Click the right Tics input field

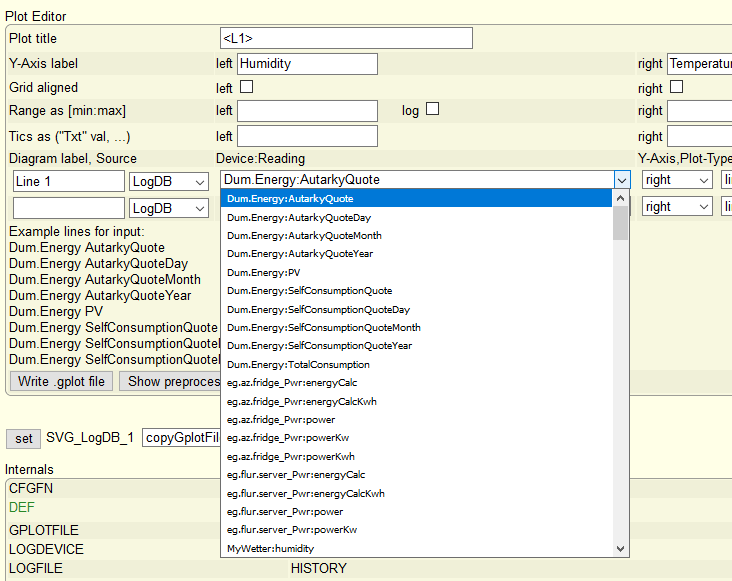pyautogui.click(x=699, y=136)
